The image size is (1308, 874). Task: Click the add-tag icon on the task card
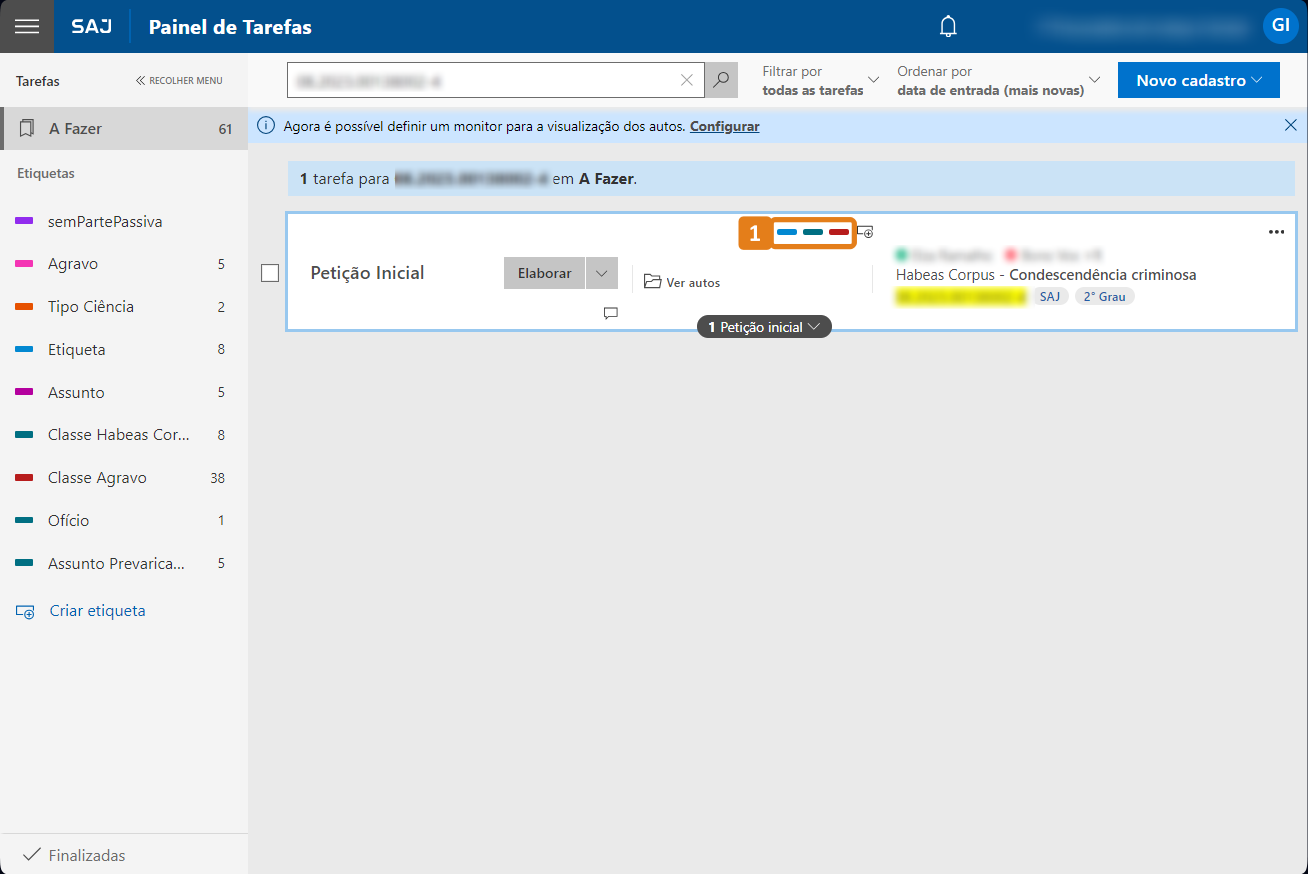[x=866, y=232]
